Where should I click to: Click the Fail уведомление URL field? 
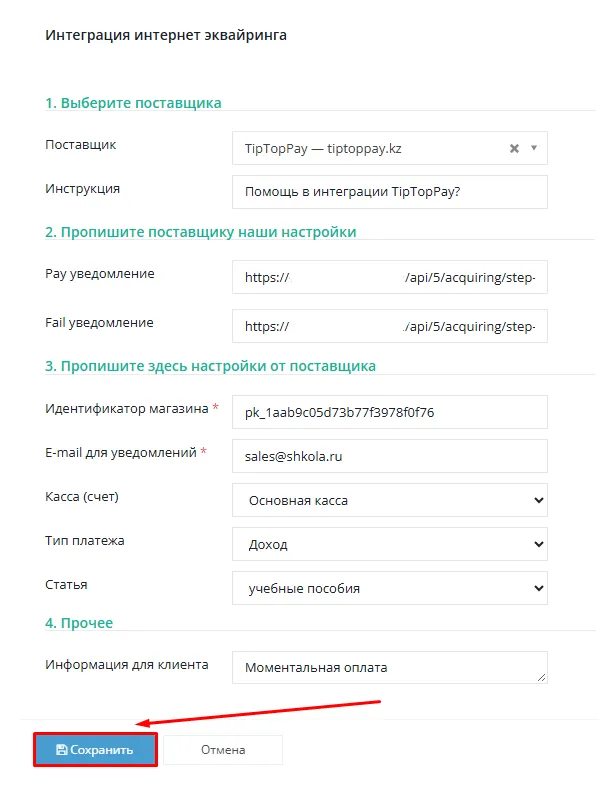pos(389,326)
